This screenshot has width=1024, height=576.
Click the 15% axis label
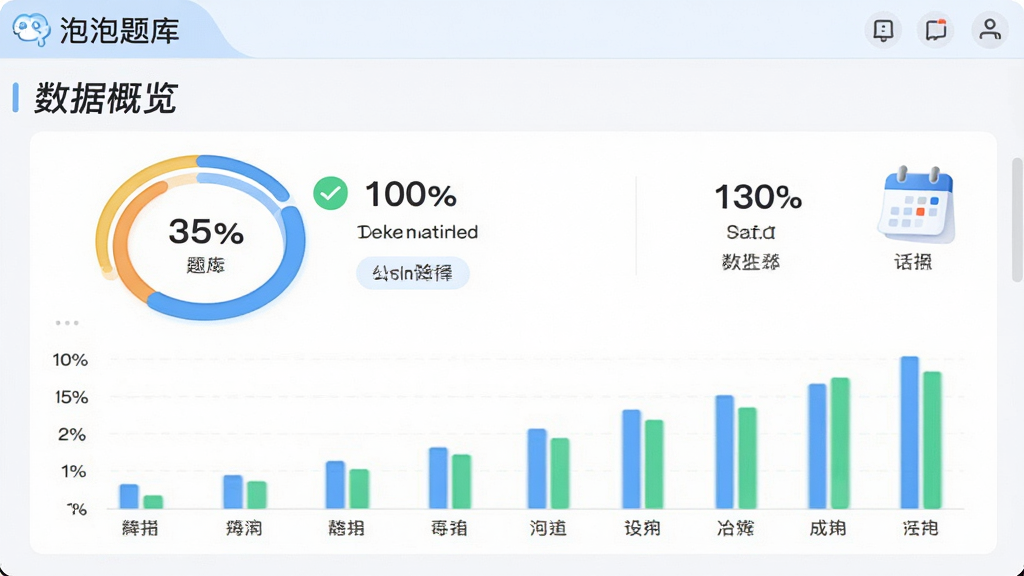click(71, 397)
